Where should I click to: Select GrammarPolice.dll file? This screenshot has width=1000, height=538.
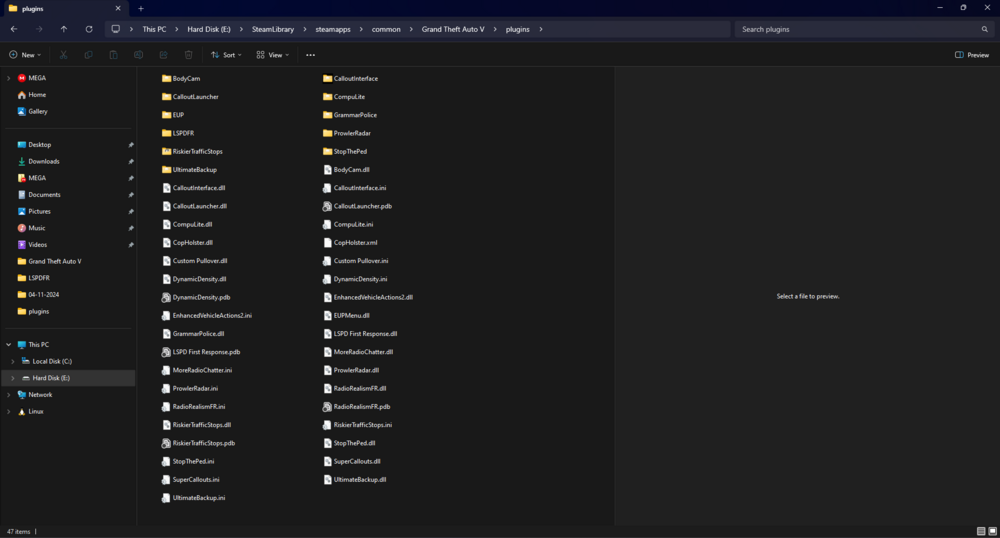point(193,334)
